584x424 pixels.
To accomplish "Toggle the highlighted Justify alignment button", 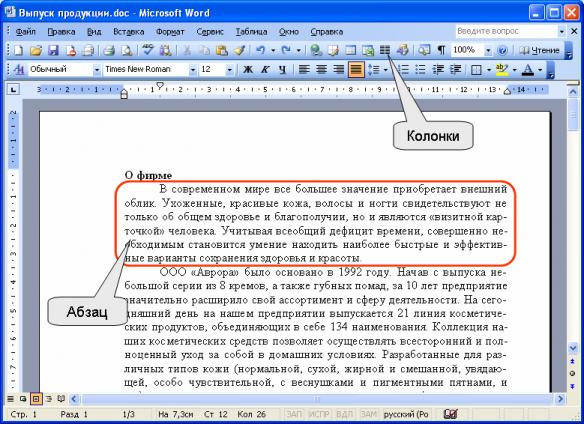I will click(x=356, y=70).
